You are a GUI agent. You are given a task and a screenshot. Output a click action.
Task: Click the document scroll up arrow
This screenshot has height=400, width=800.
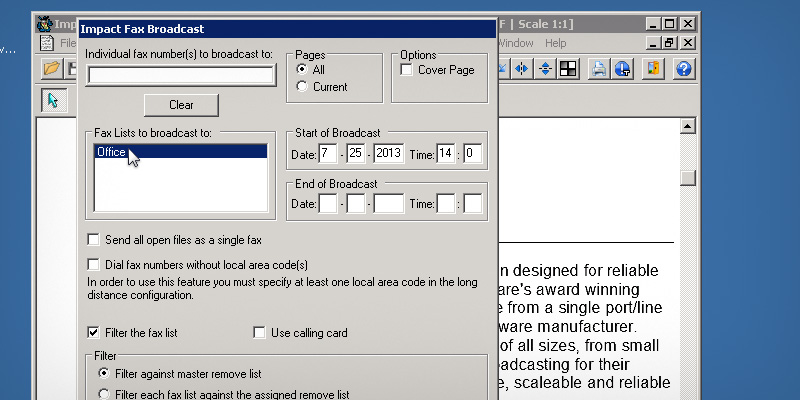[687, 127]
